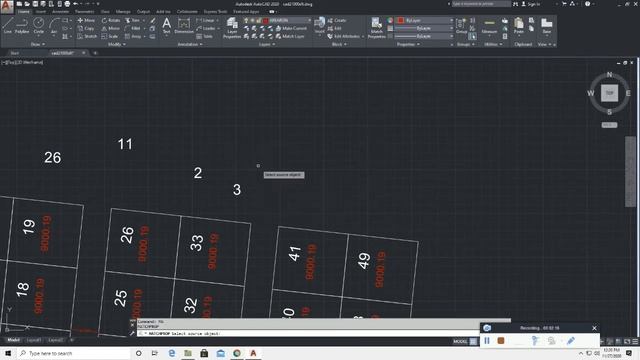Activate the Copy command
Image resolution: width=640 pixels, height=360 pixels.
[x=86, y=28]
